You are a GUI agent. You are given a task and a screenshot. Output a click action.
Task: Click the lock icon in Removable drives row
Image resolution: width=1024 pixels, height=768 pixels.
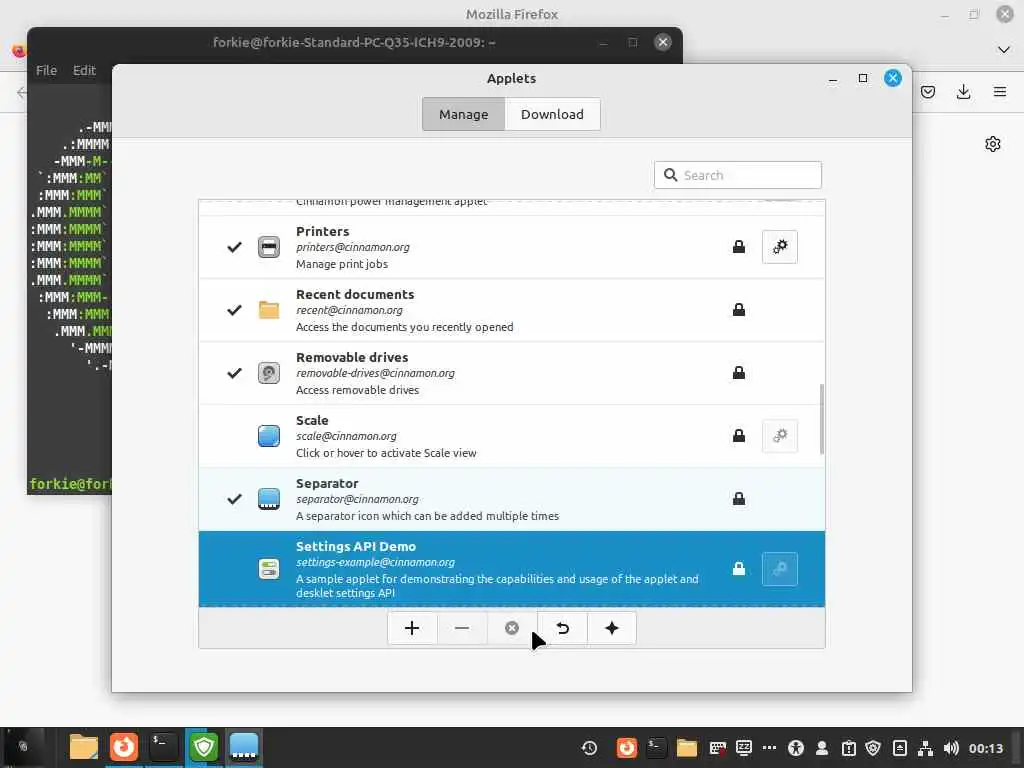point(739,373)
